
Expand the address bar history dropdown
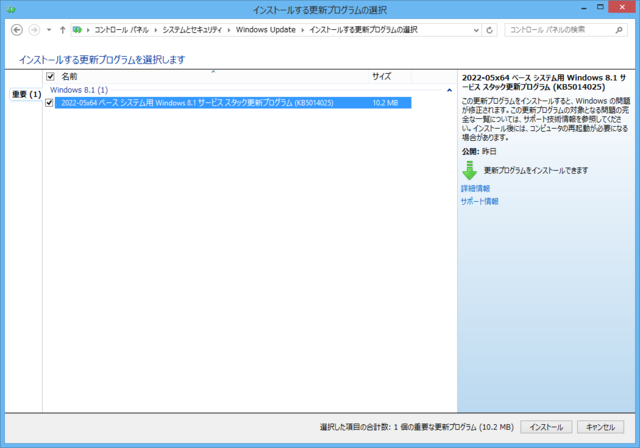click(476, 30)
